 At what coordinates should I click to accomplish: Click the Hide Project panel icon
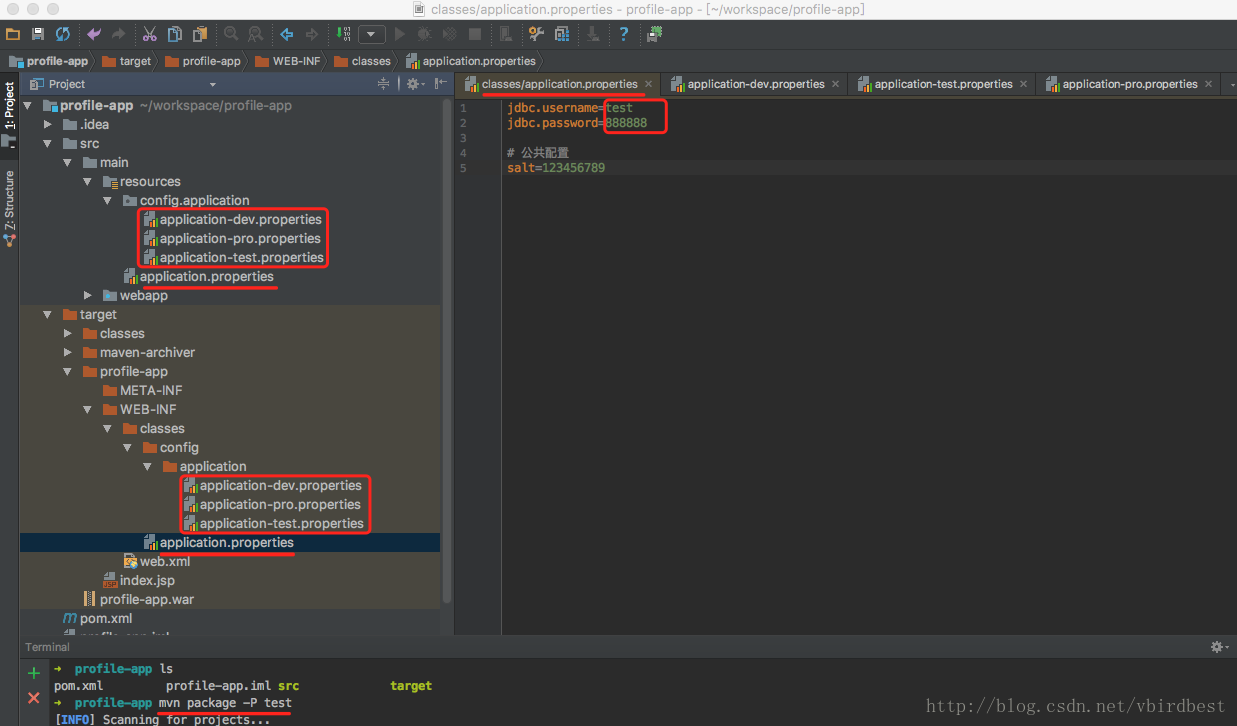point(440,84)
